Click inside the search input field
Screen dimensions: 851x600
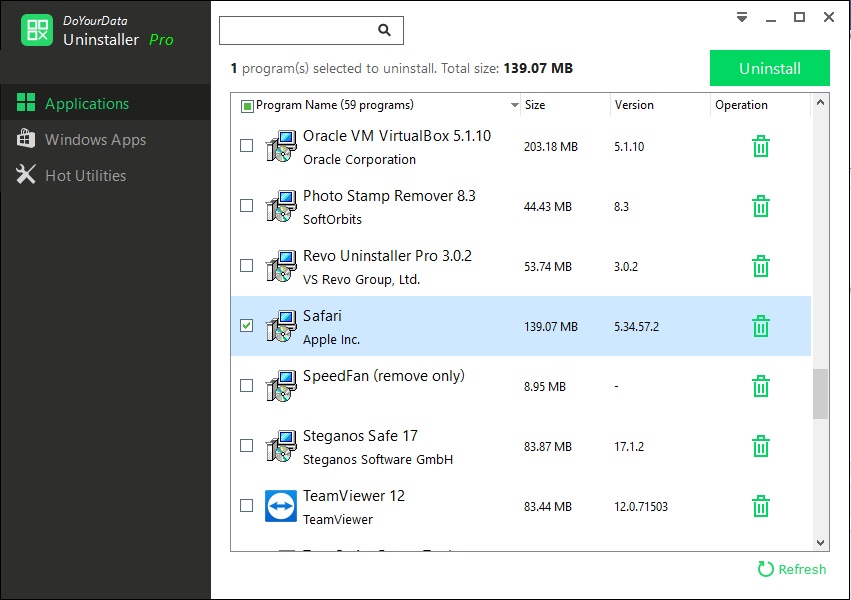point(298,31)
